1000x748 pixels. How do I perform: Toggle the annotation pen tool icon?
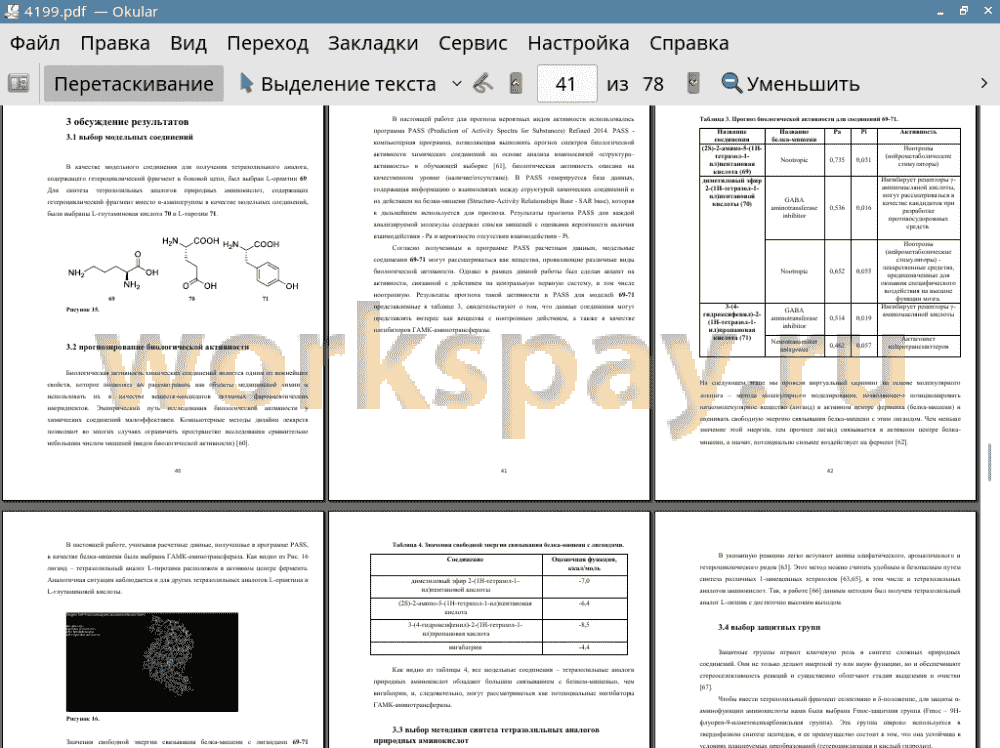483,84
